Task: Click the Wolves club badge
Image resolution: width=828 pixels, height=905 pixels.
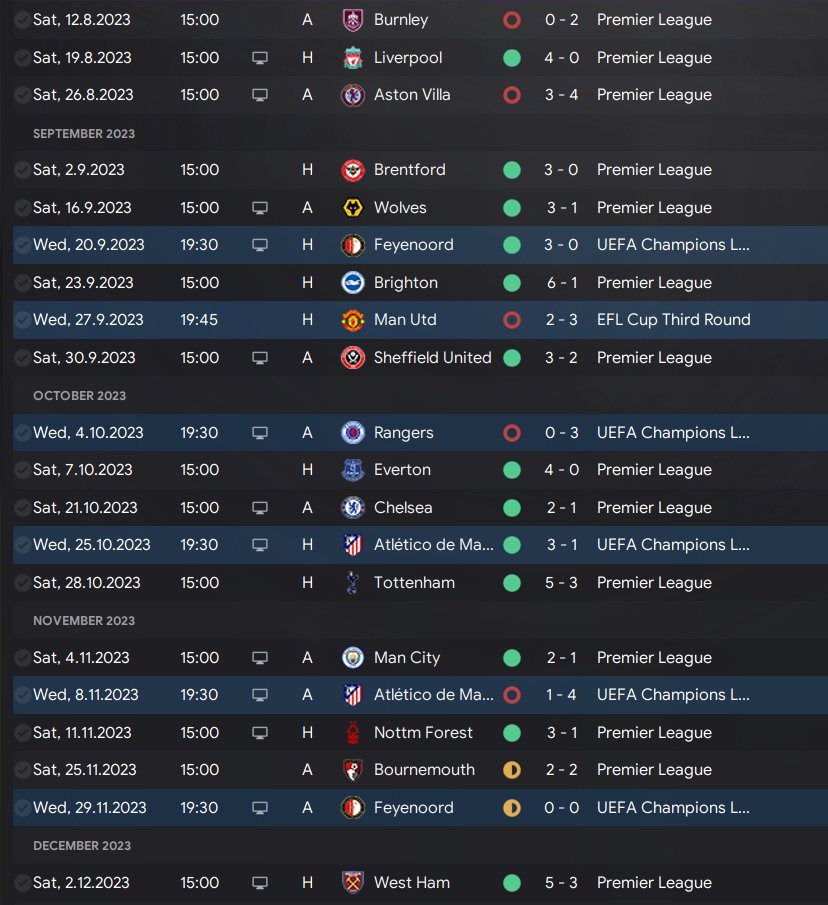Action: [x=352, y=208]
